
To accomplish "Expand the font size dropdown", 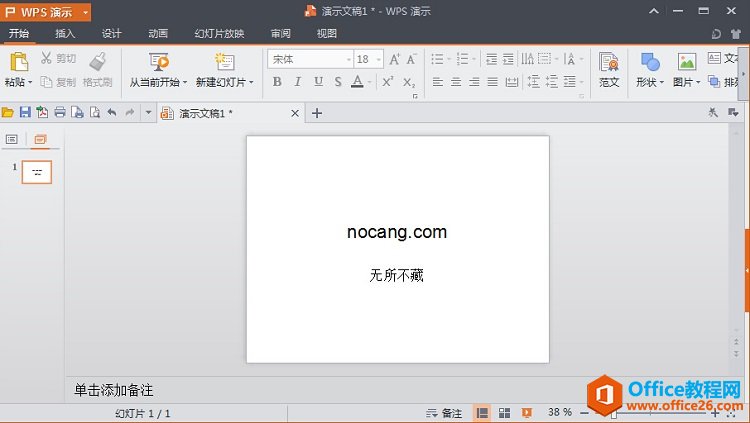I will 377,59.
